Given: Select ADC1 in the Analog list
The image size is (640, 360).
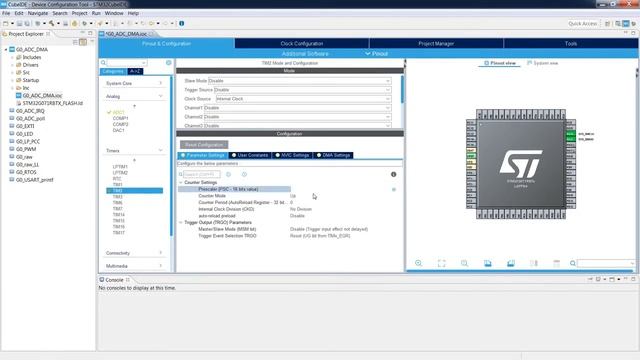Looking at the screenshot, I should (x=118, y=112).
